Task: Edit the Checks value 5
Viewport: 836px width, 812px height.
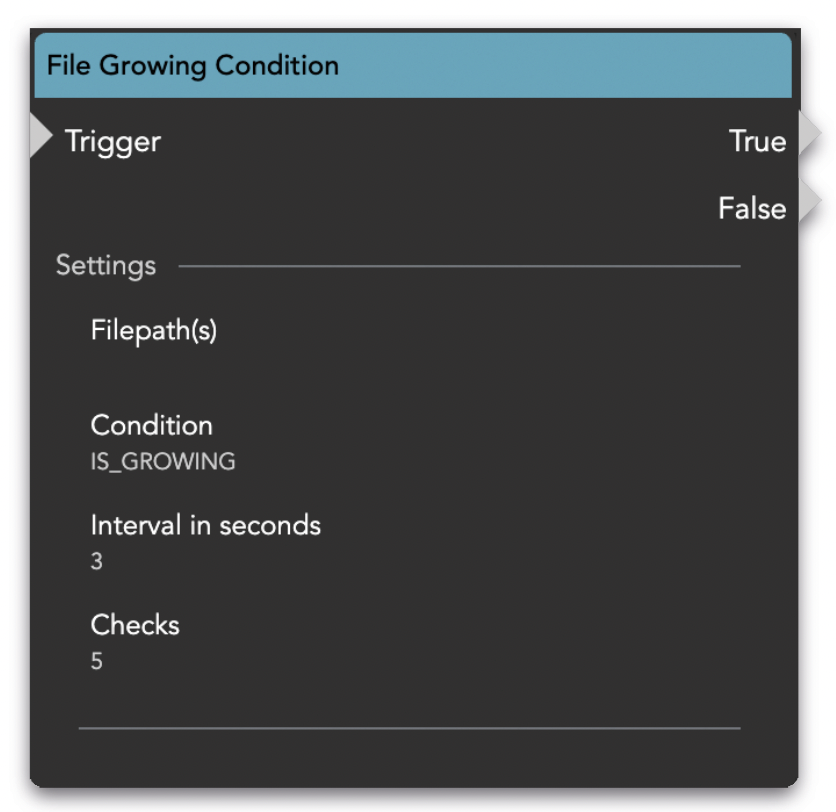Action: (x=97, y=662)
